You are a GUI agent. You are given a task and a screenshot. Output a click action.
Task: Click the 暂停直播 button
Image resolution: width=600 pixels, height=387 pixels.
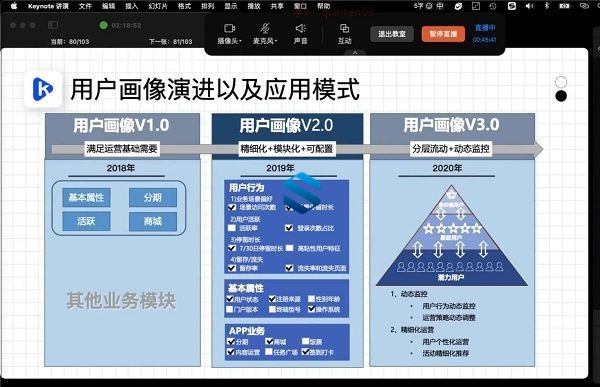coord(443,34)
